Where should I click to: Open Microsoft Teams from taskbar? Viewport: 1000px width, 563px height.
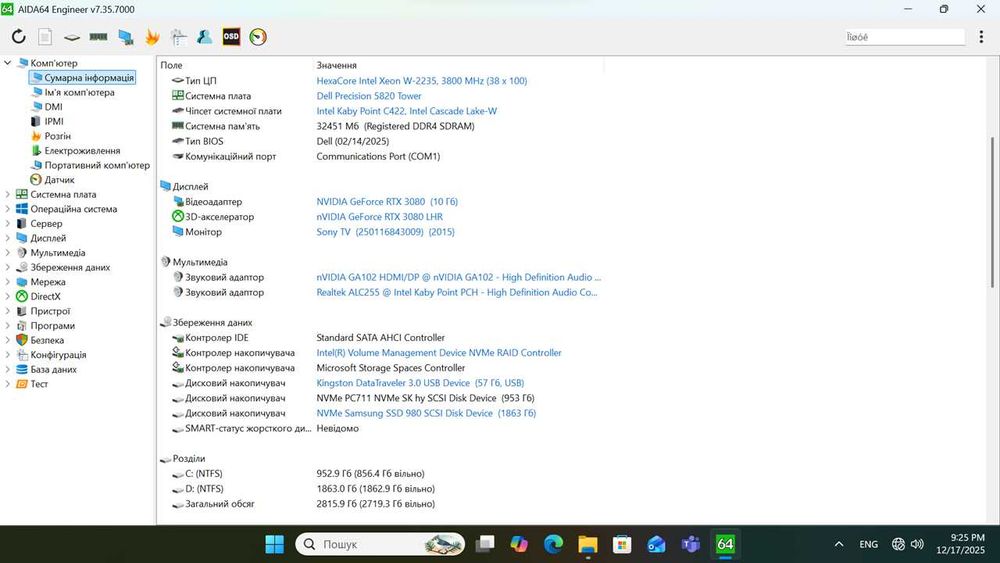tap(691, 544)
